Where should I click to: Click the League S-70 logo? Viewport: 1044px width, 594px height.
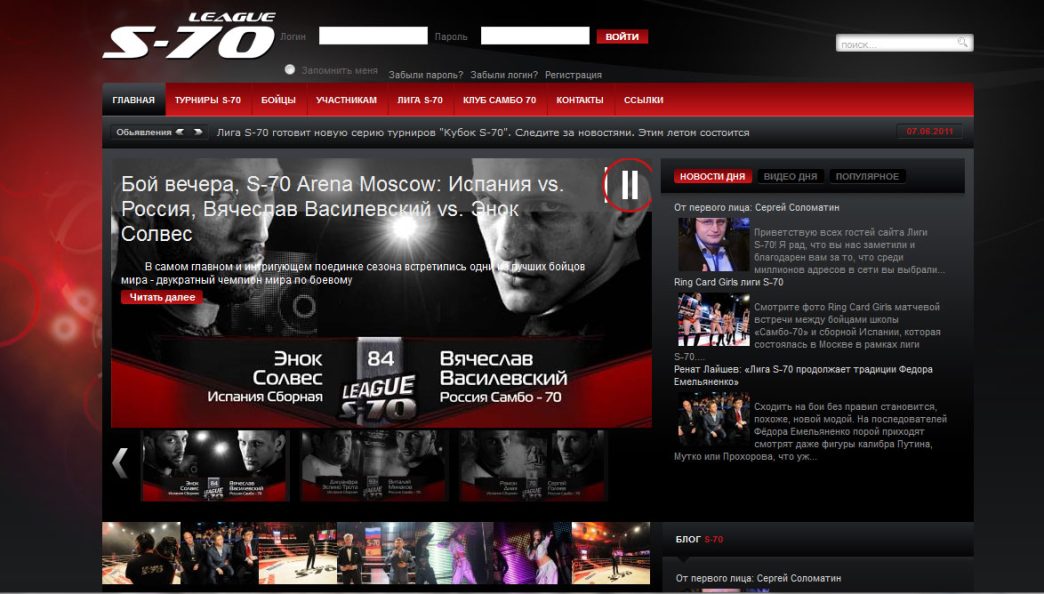coord(189,37)
